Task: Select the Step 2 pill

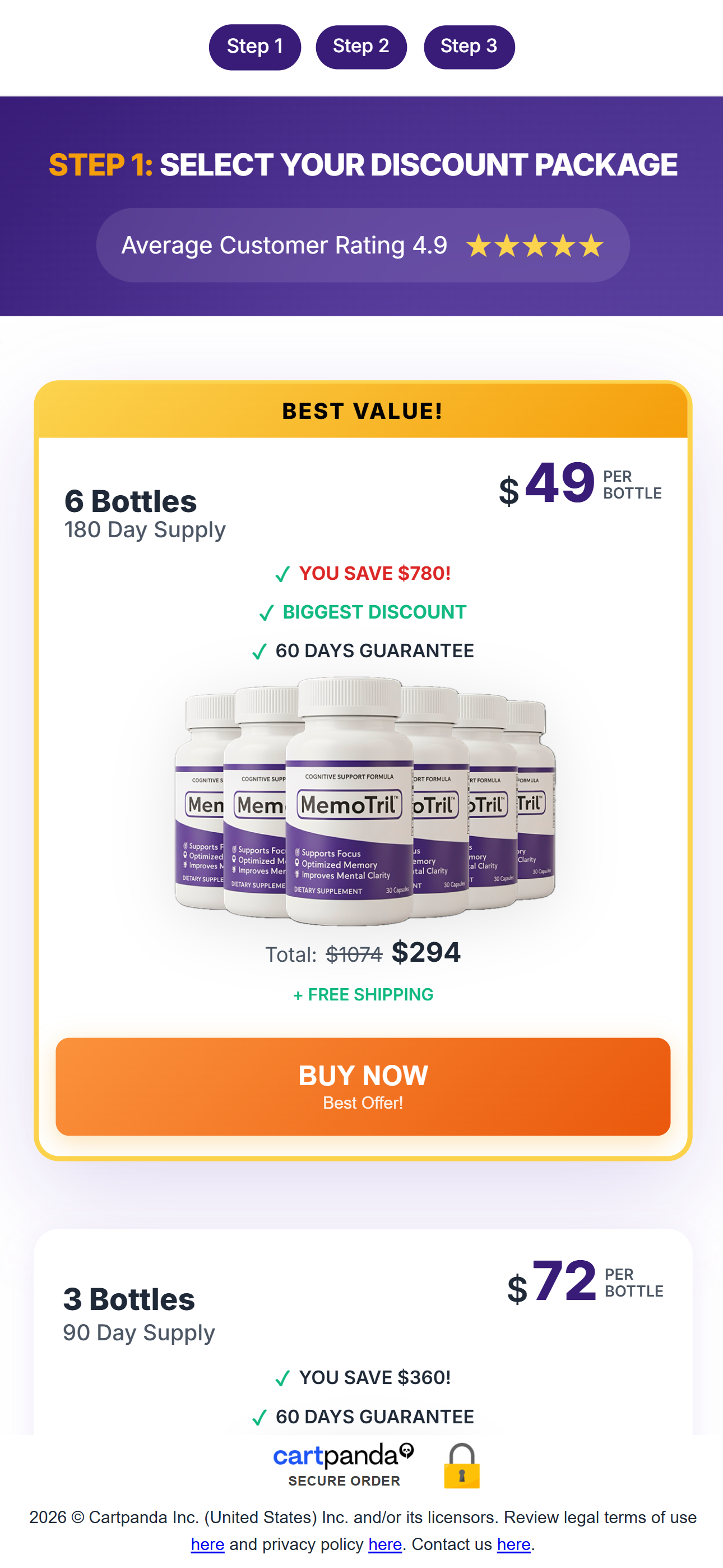Action: pos(361,47)
